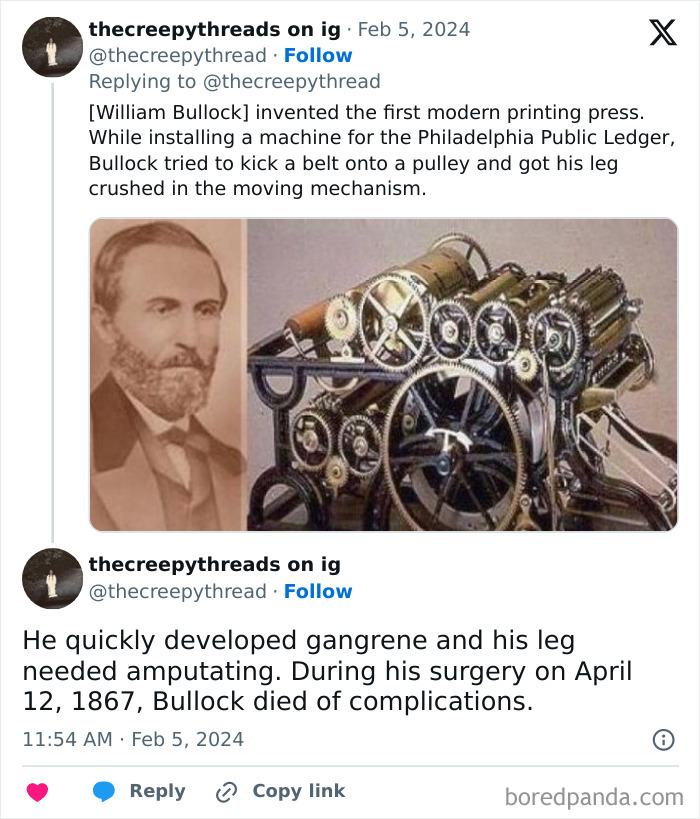The width and height of the screenshot is (700, 819).
Task: Click the Reply text label
Action: click(156, 791)
